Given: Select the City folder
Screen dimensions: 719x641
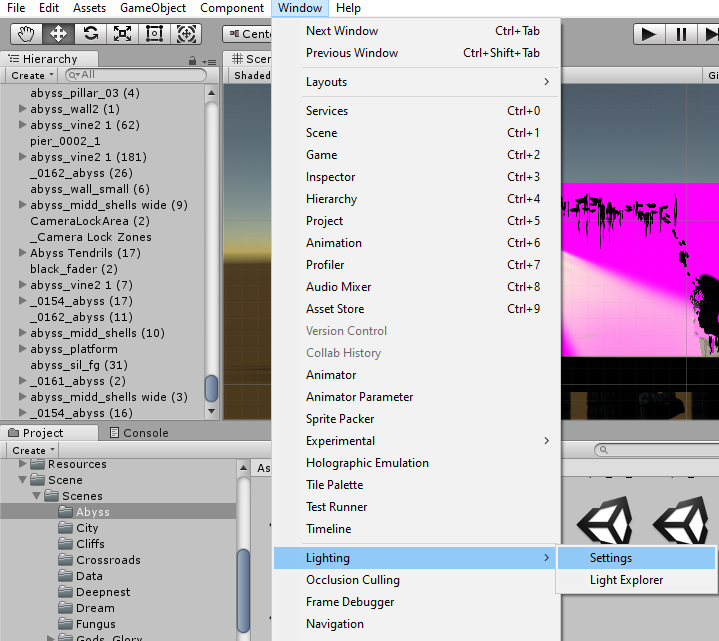Looking at the screenshot, I should click(x=78, y=528).
